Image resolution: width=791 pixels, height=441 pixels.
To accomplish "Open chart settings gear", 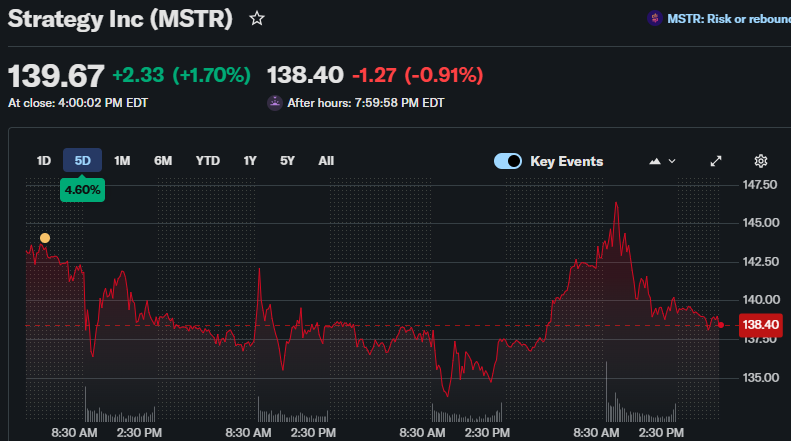I will pos(760,161).
